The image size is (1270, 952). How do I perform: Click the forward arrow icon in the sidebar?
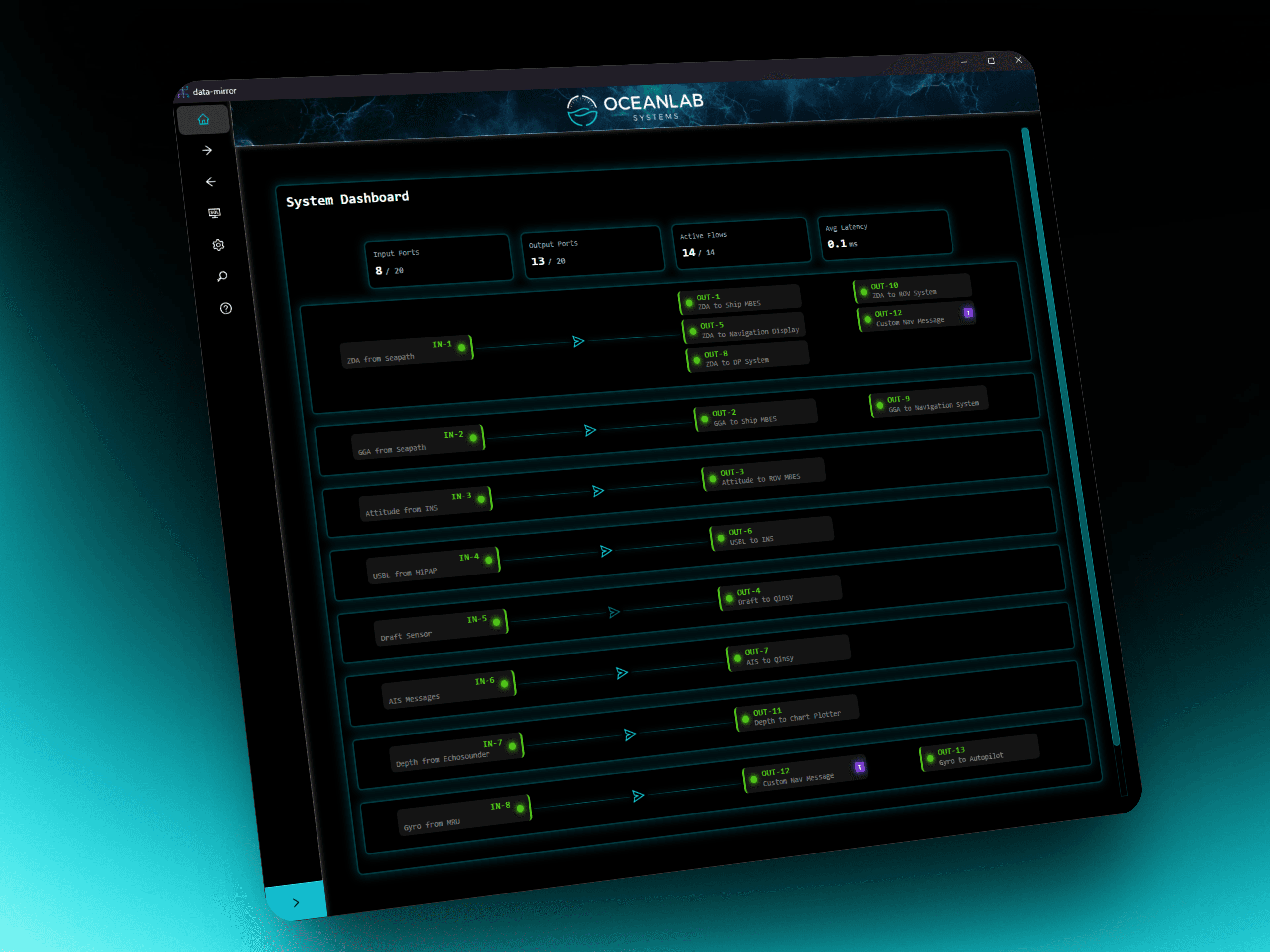coord(207,150)
